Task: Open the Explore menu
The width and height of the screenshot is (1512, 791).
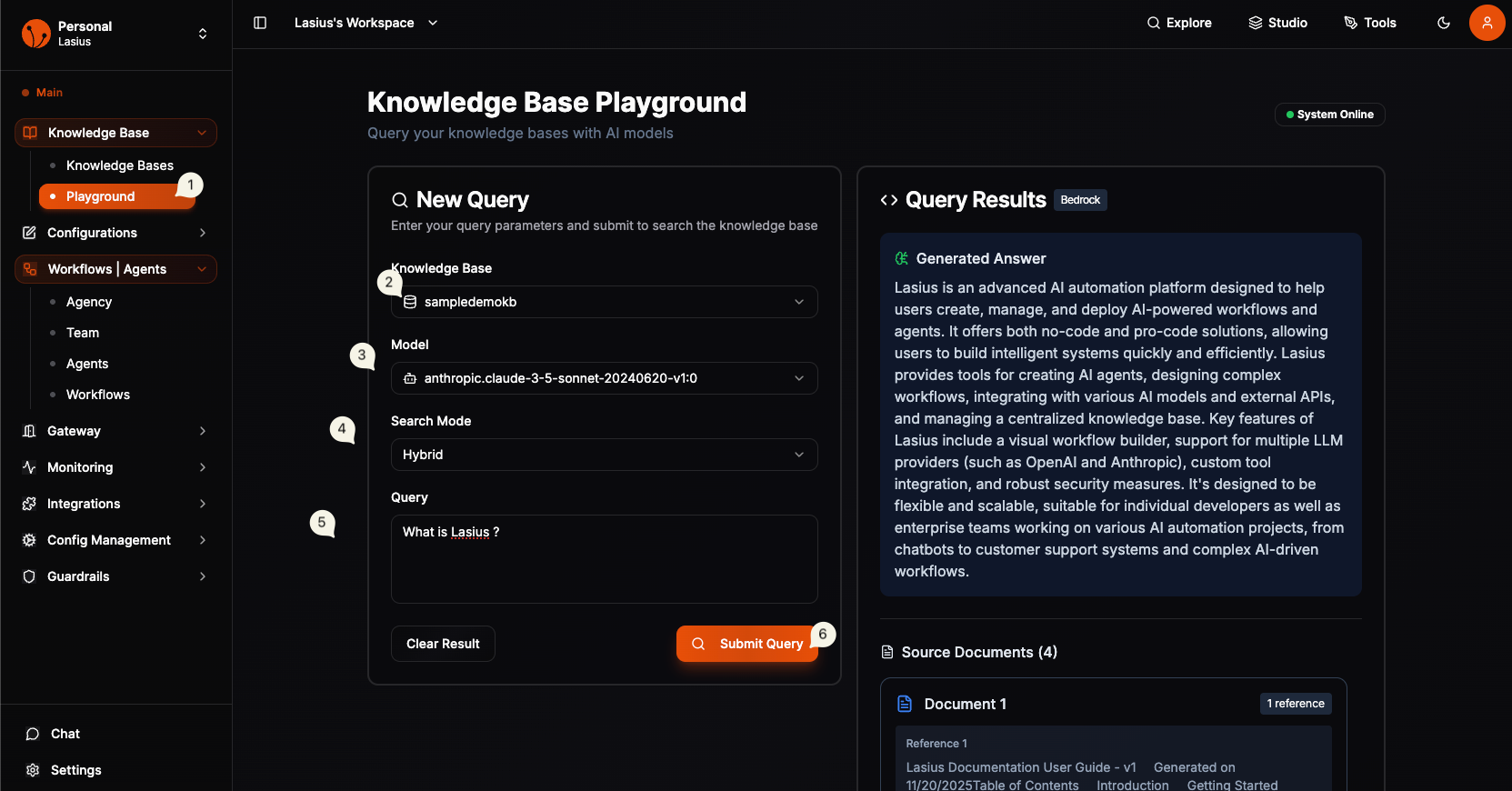Action: click(1179, 23)
